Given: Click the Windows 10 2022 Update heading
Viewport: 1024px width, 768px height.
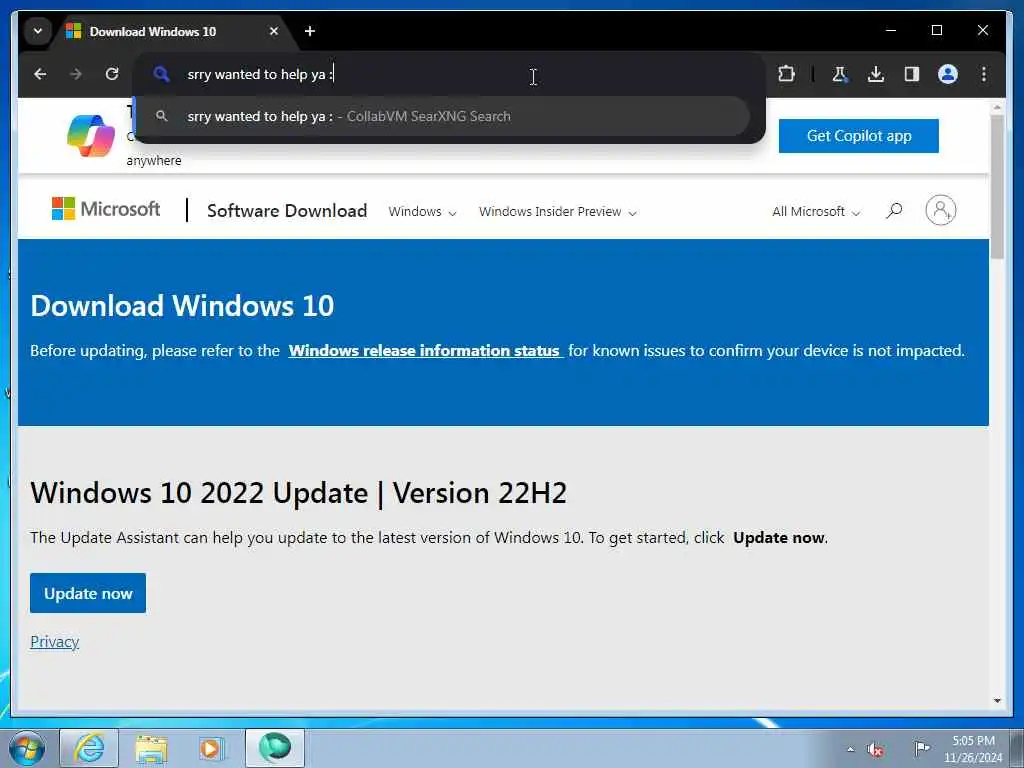Looking at the screenshot, I should pyautogui.click(x=298, y=493).
